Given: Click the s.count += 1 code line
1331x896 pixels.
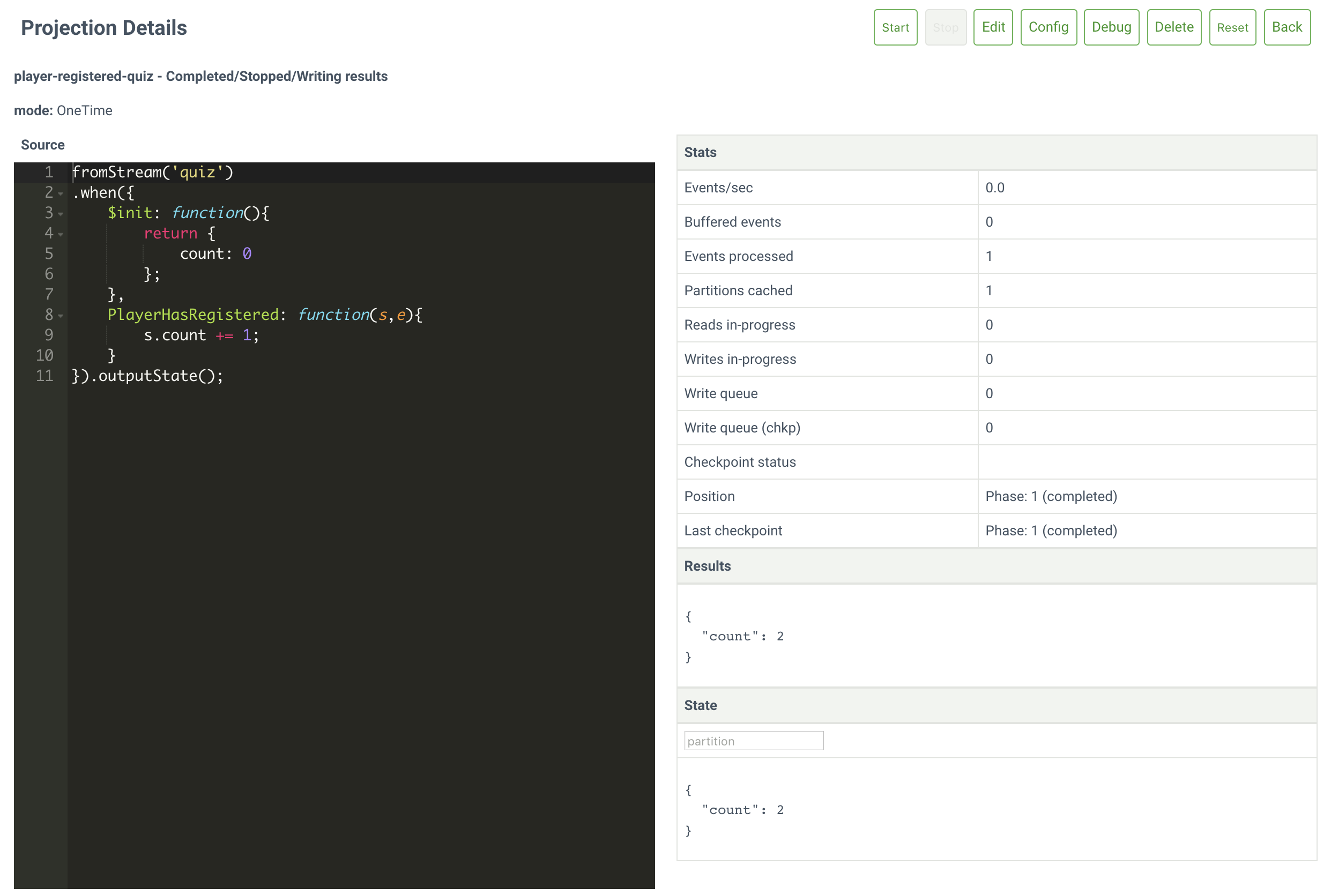Looking at the screenshot, I should [201, 335].
